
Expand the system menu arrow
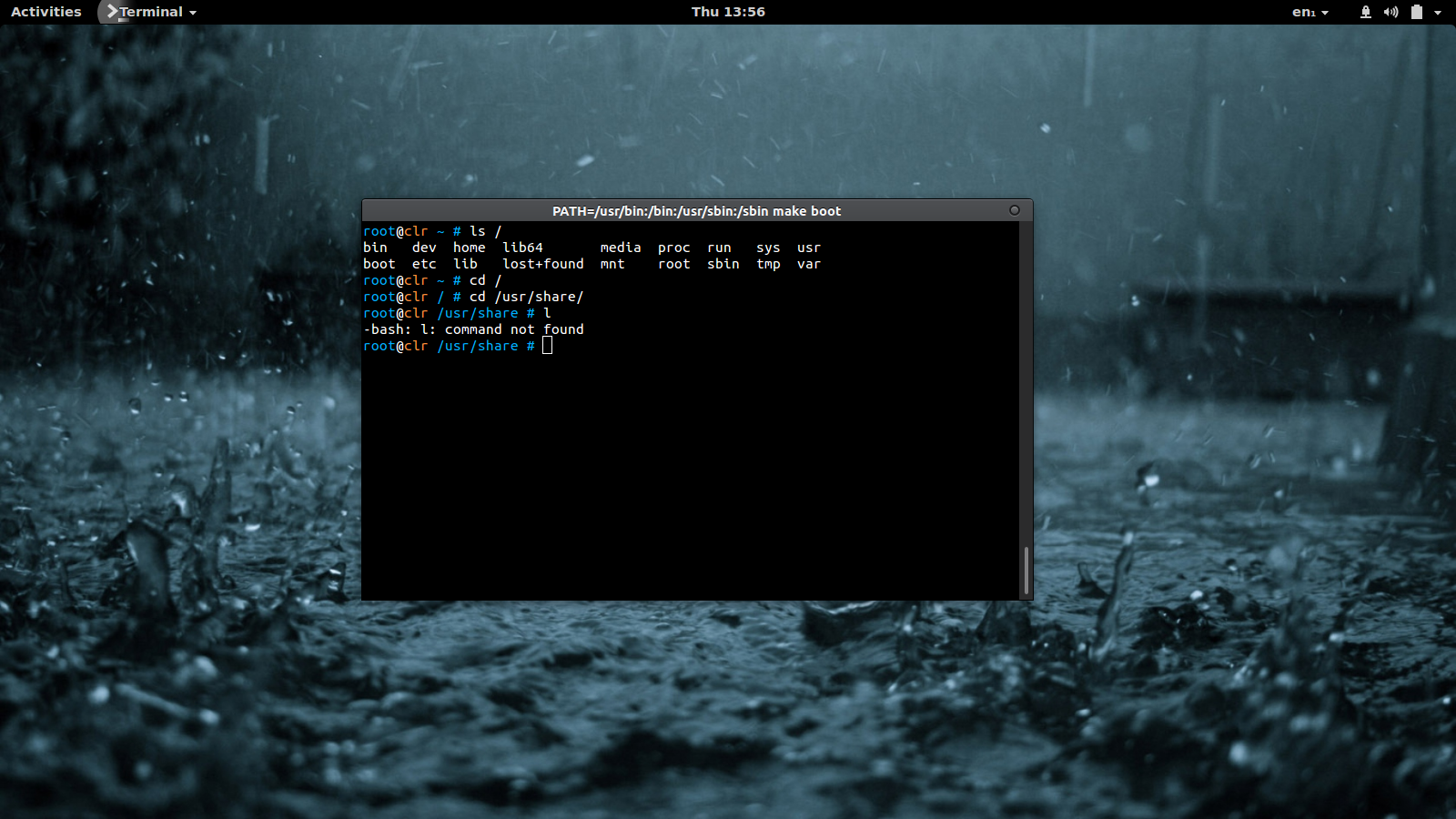coord(1438,13)
